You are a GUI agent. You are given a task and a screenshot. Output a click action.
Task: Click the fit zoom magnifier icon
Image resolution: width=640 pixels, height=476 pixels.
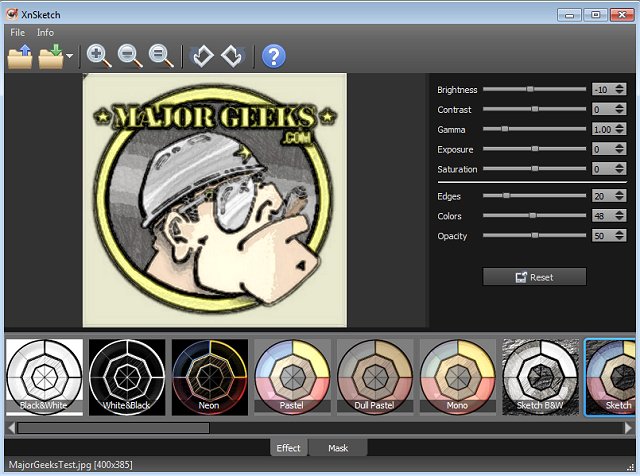[x=161, y=56]
